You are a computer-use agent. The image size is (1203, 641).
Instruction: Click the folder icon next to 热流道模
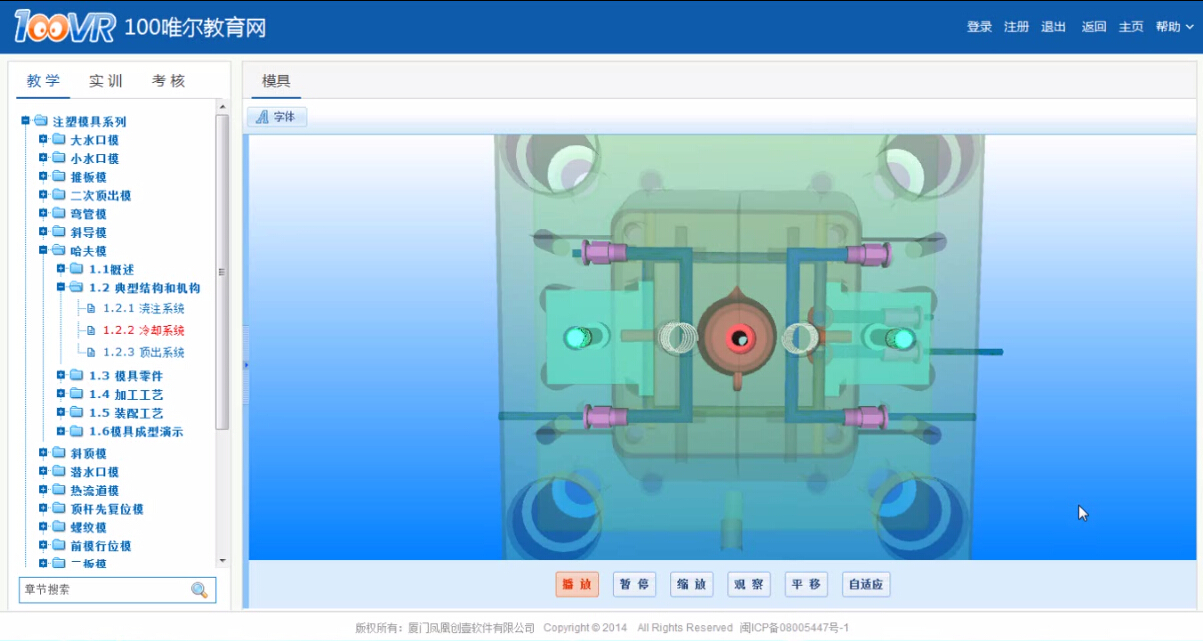[x=59, y=490]
